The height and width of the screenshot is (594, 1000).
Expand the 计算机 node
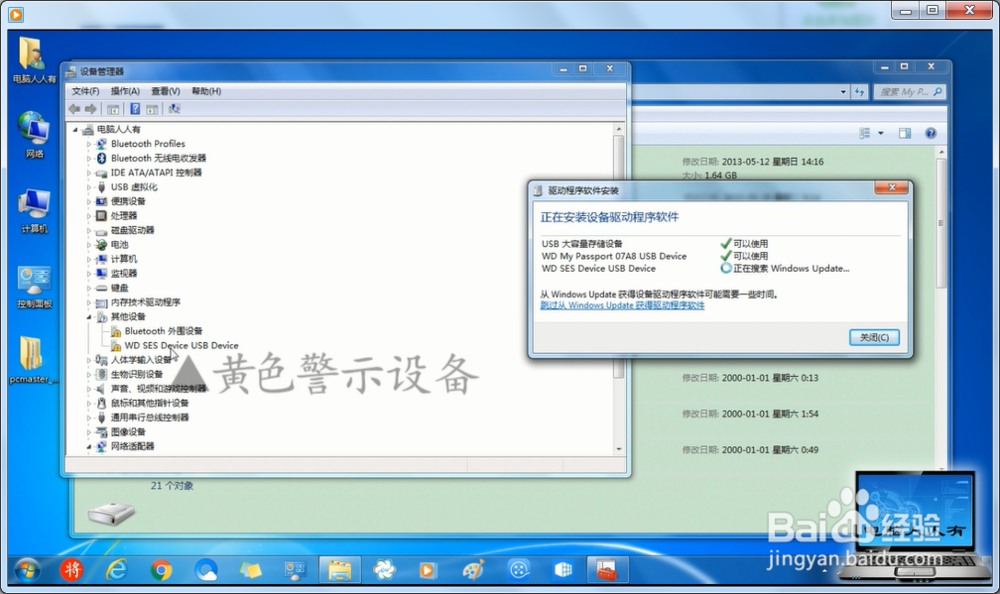click(89, 259)
